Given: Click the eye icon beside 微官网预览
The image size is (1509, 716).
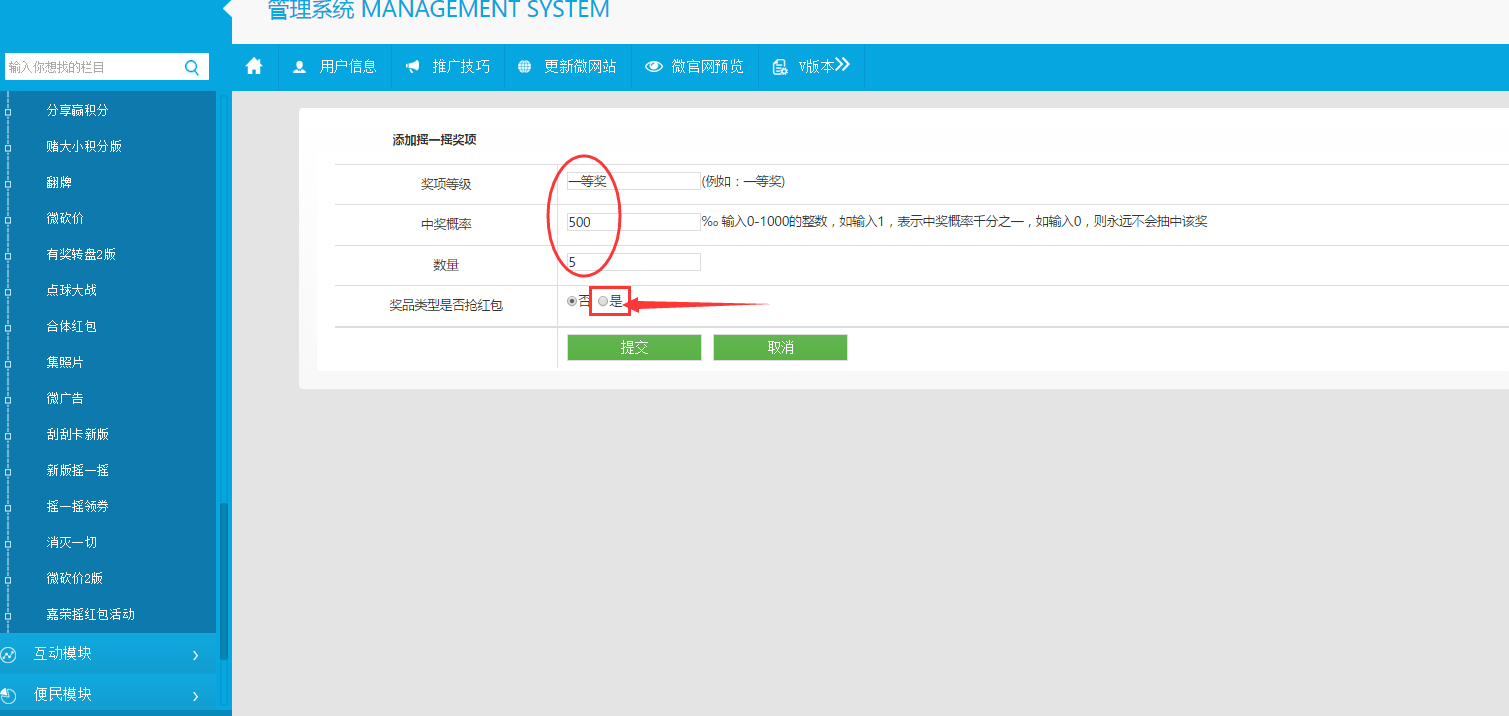Looking at the screenshot, I should coord(654,67).
